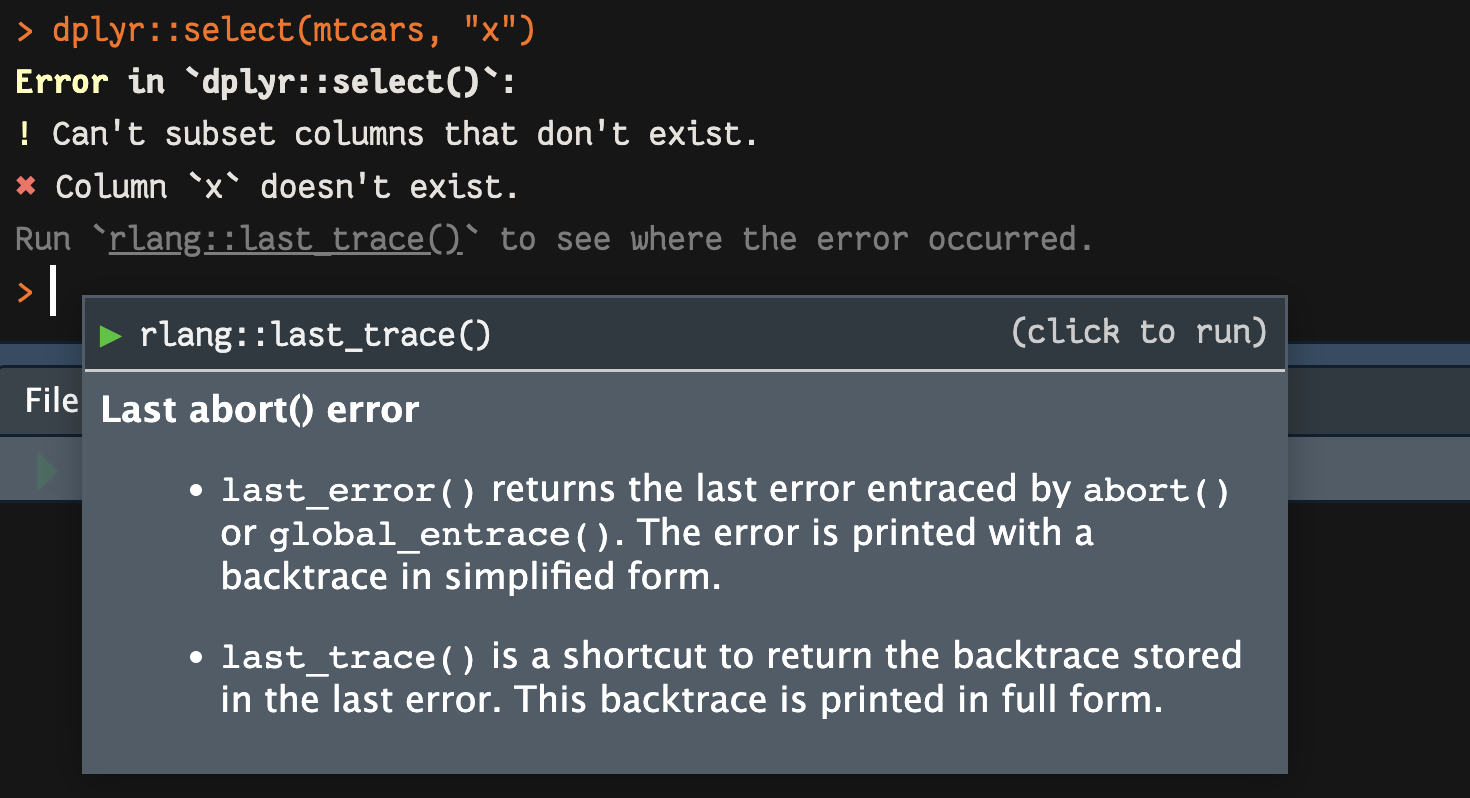
Task: Click the red cross beside Column `x` doesn't exist
Action: click(x=26, y=187)
